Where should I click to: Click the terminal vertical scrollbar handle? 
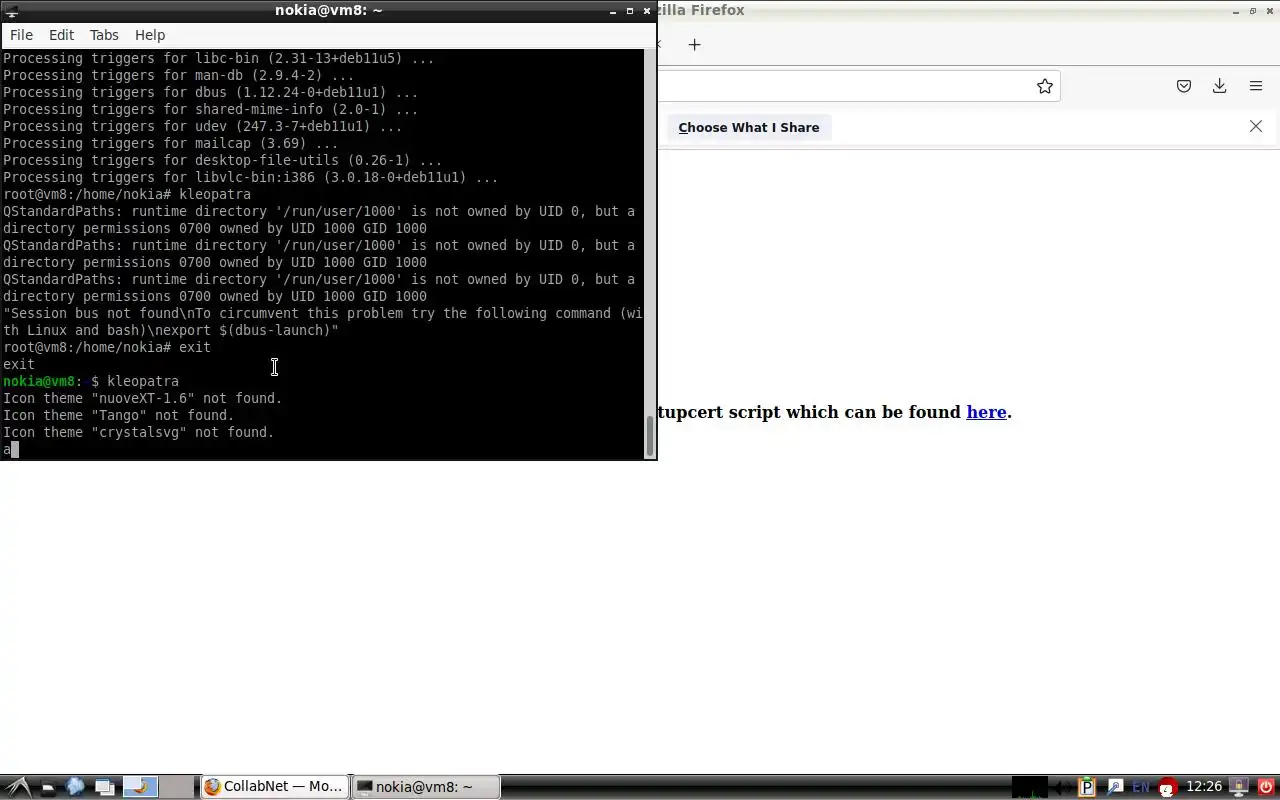point(650,435)
